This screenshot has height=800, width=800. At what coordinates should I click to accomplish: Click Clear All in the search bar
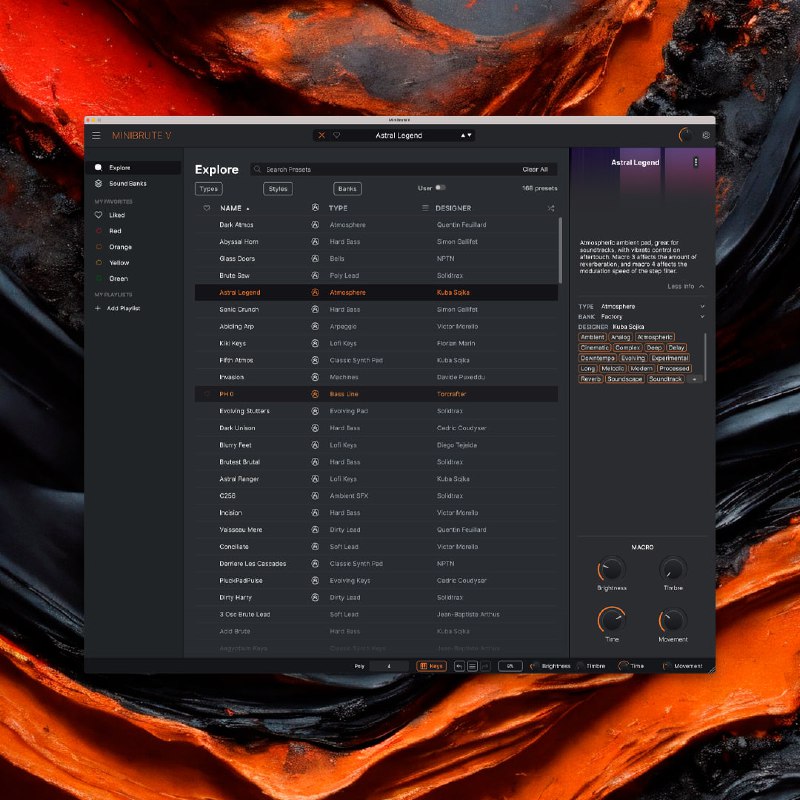point(535,169)
